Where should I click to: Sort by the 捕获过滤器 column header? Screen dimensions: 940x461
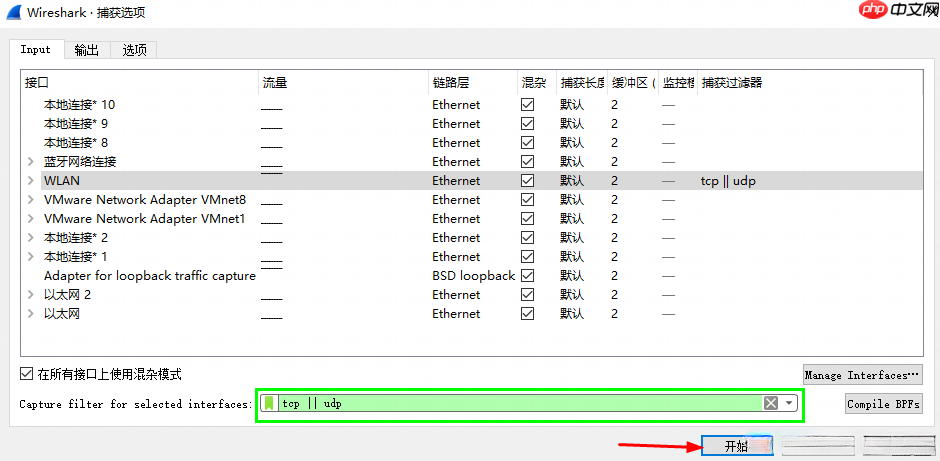pos(810,83)
